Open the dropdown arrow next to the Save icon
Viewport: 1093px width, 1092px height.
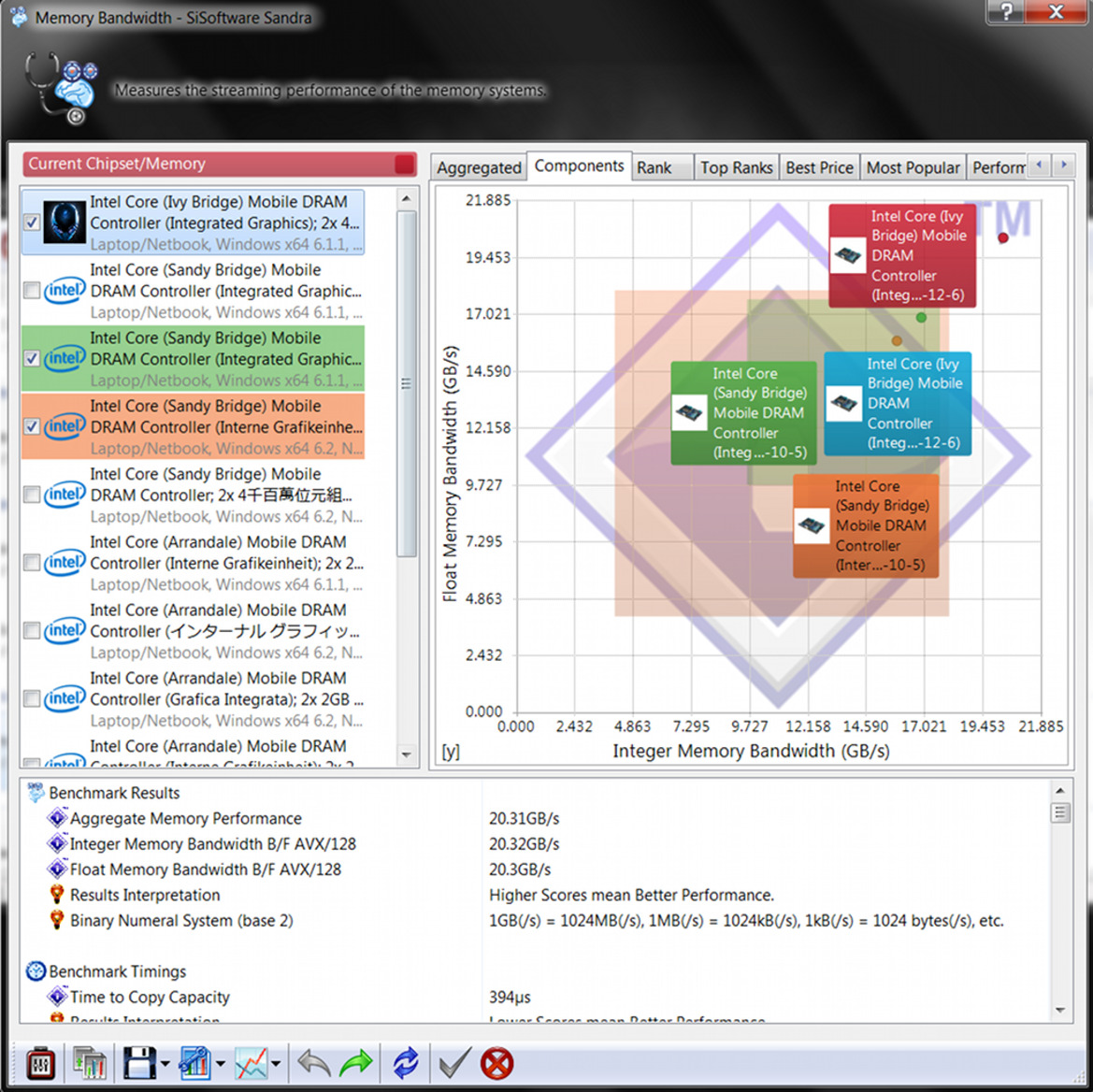coord(165,1064)
